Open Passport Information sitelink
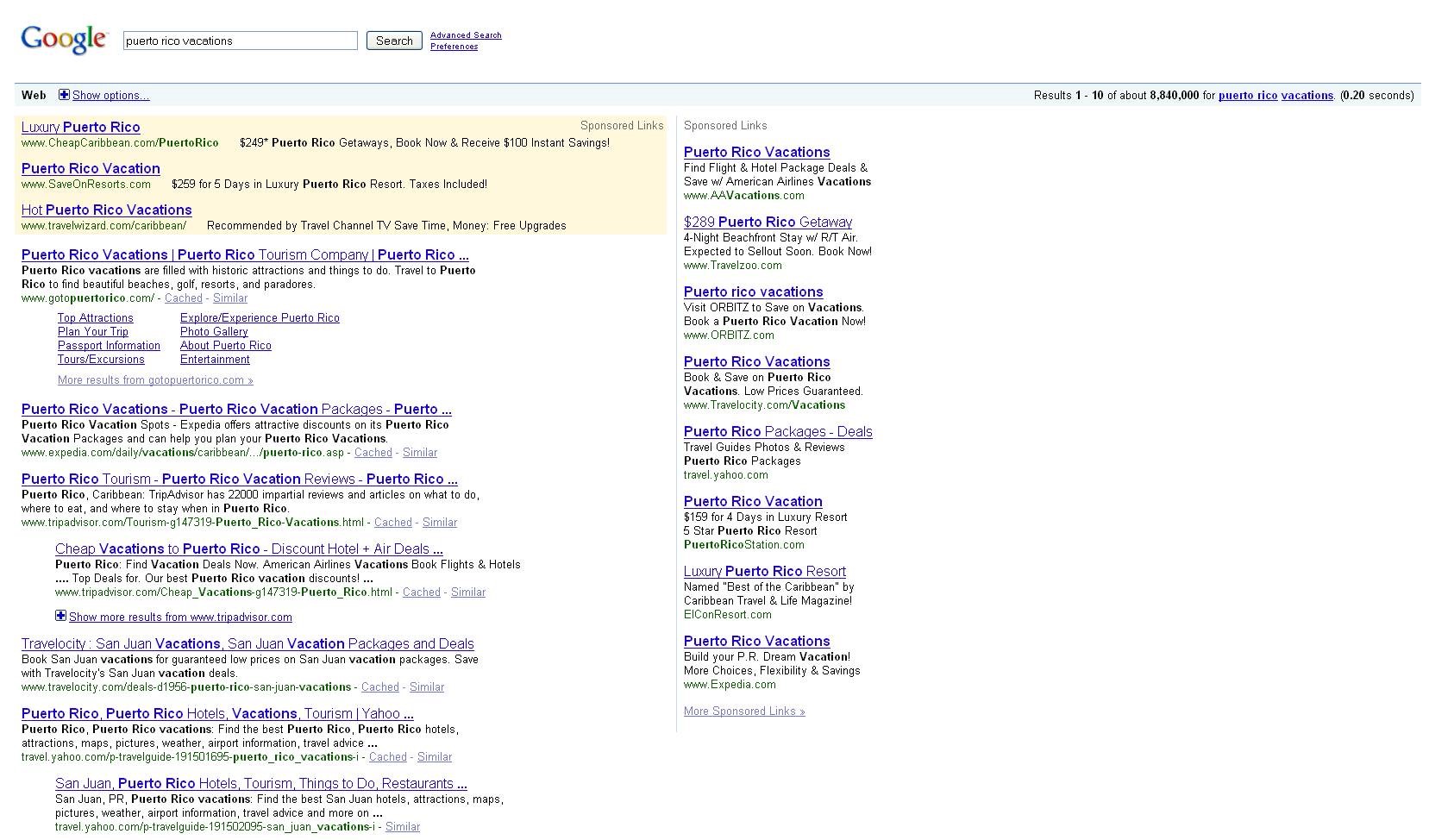 pyautogui.click(x=109, y=346)
